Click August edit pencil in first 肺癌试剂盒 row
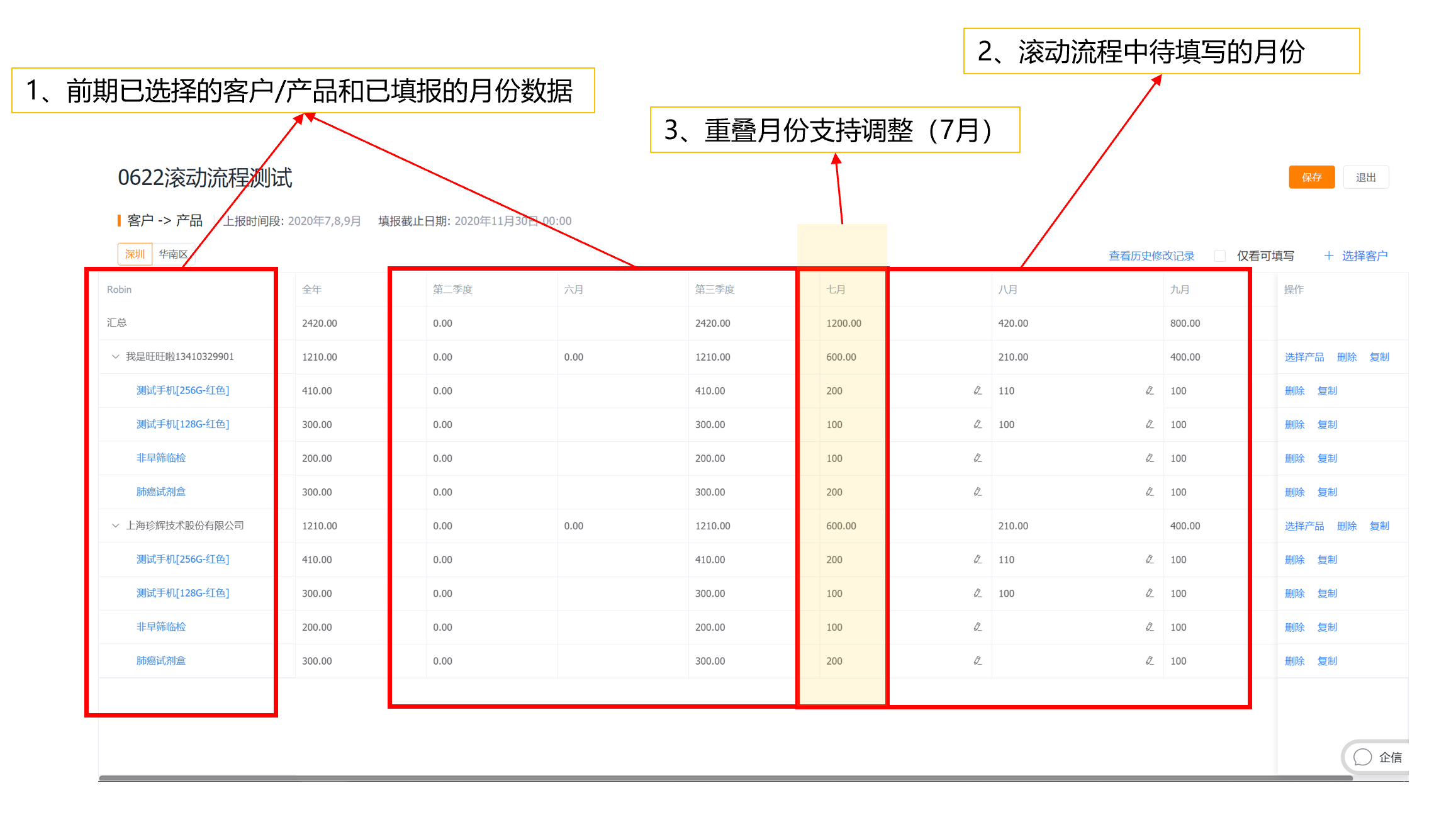The image size is (1456, 822). [1149, 492]
